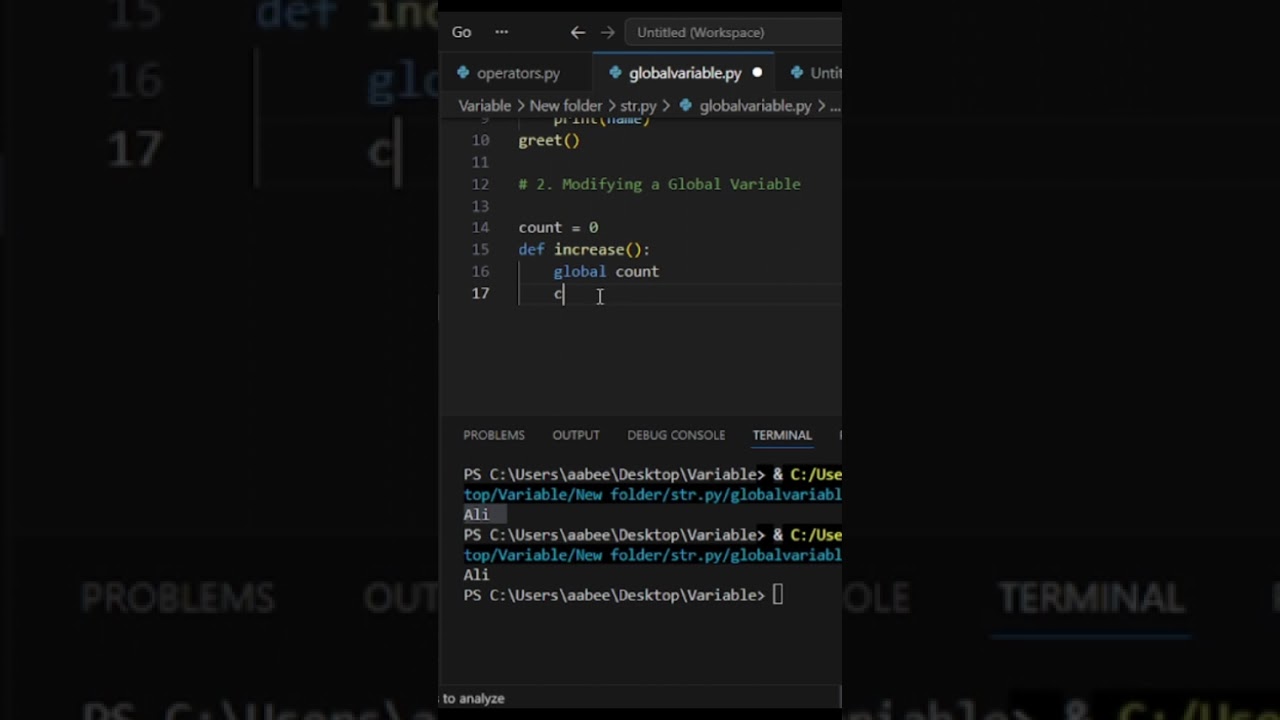Screen dimensions: 1280x720
Task: Click the unsaved dot on globalvariable.py tab
Action: [x=757, y=73]
